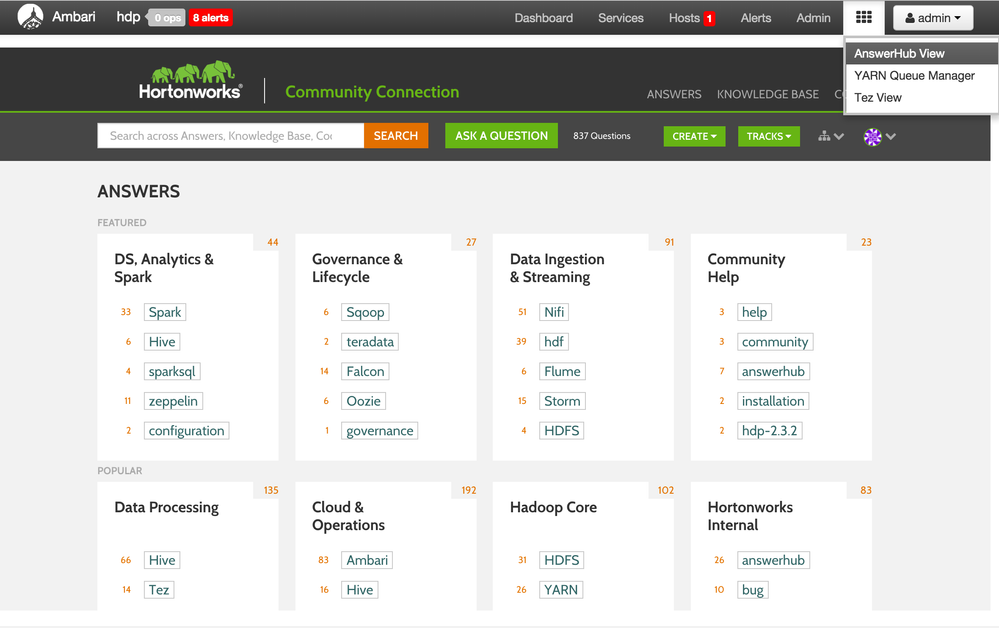Click the purple user avatar icon
Viewport: 999px width, 636px height.
coord(872,137)
